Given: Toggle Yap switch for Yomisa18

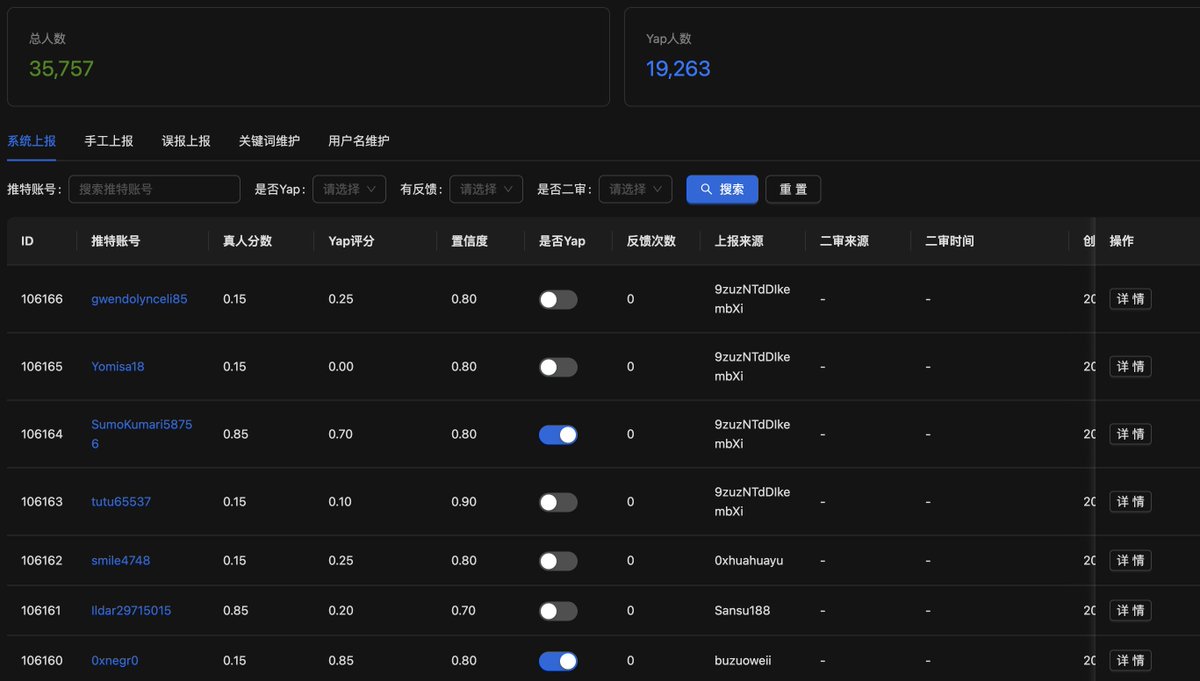Looking at the screenshot, I should 558,367.
